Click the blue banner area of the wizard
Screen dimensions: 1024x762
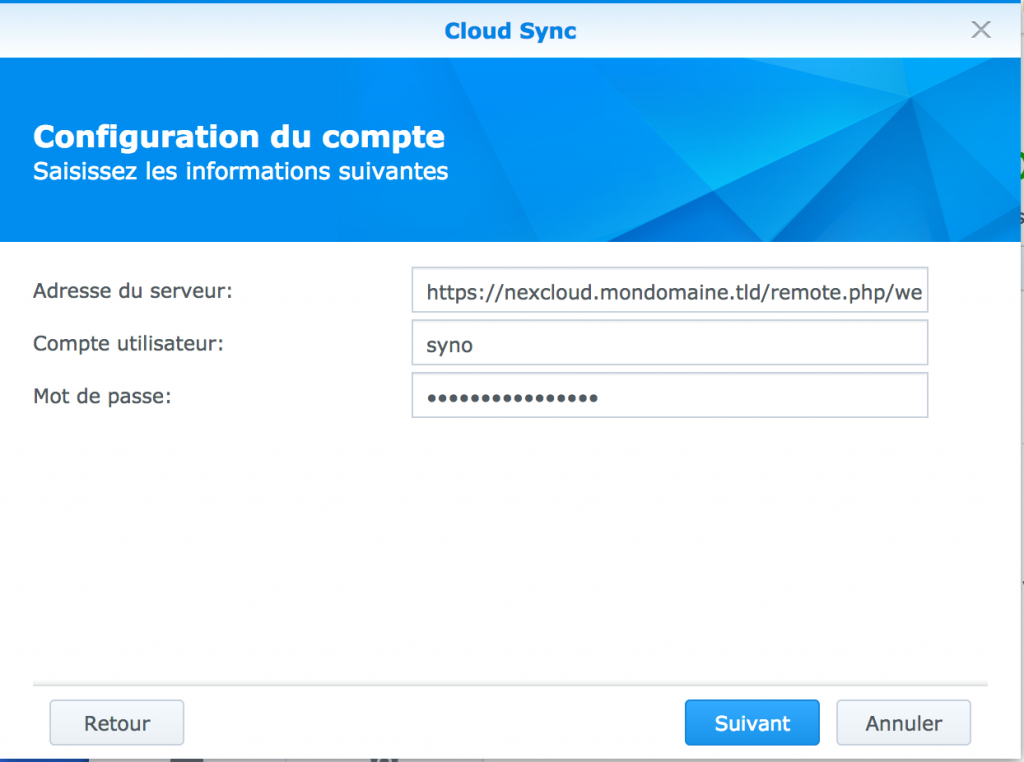[x=700, y=150]
